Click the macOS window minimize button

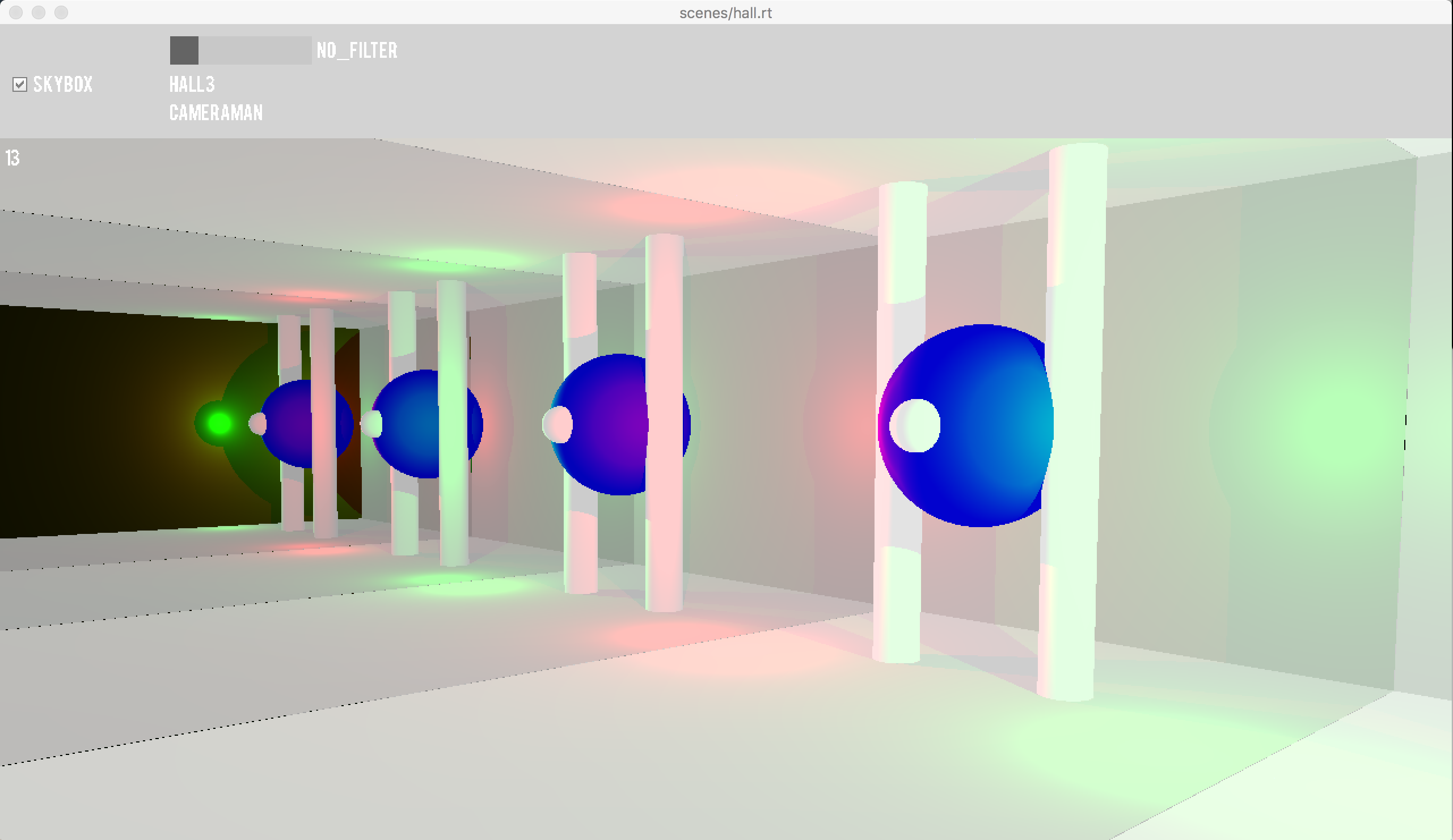click(39, 12)
